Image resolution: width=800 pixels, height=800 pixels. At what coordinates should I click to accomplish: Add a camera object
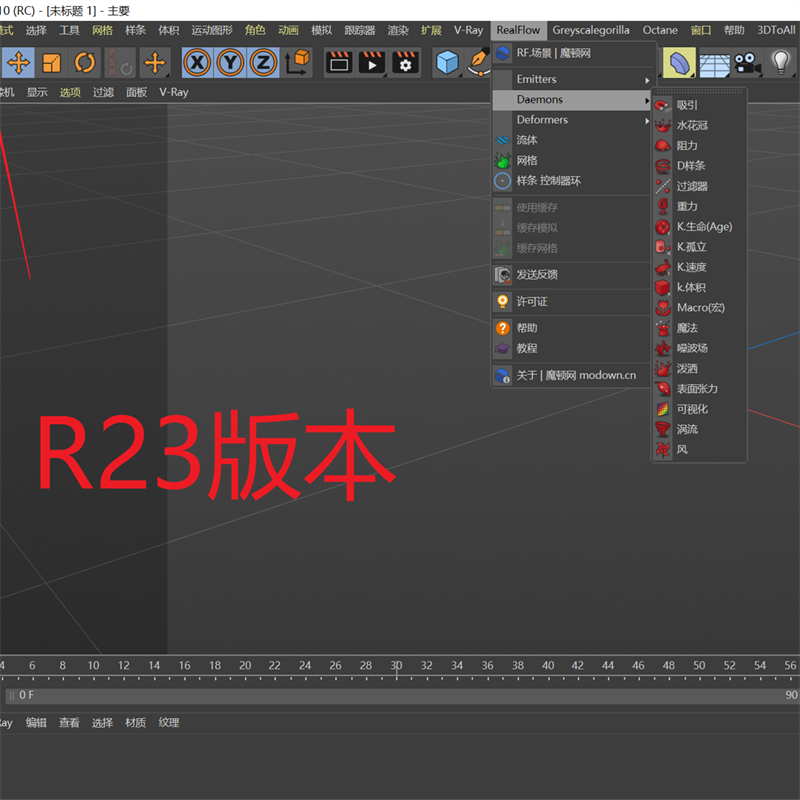click(747, 63)
